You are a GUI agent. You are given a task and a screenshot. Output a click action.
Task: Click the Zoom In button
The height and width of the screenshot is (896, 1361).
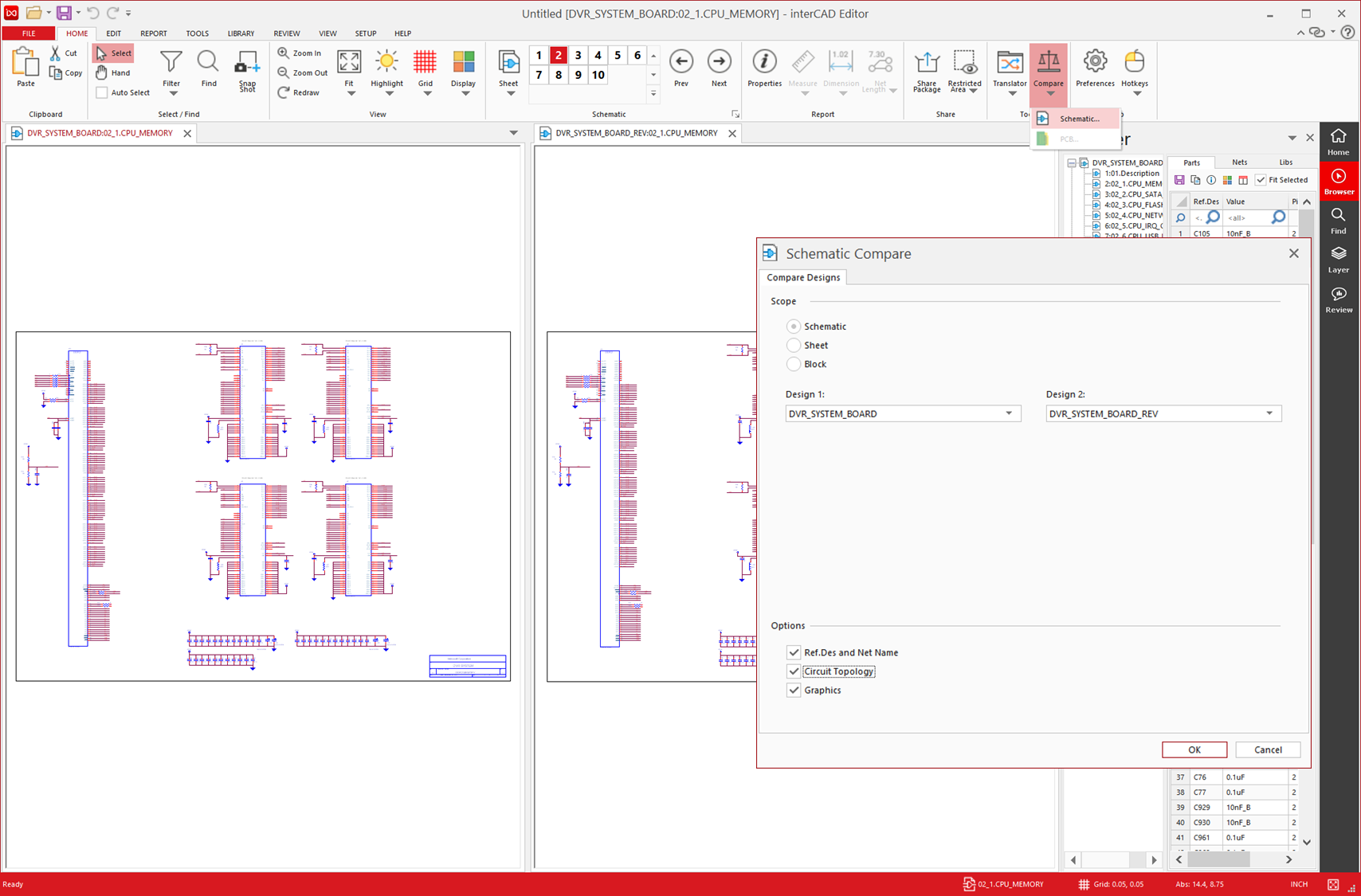click(x=300, y=53)
